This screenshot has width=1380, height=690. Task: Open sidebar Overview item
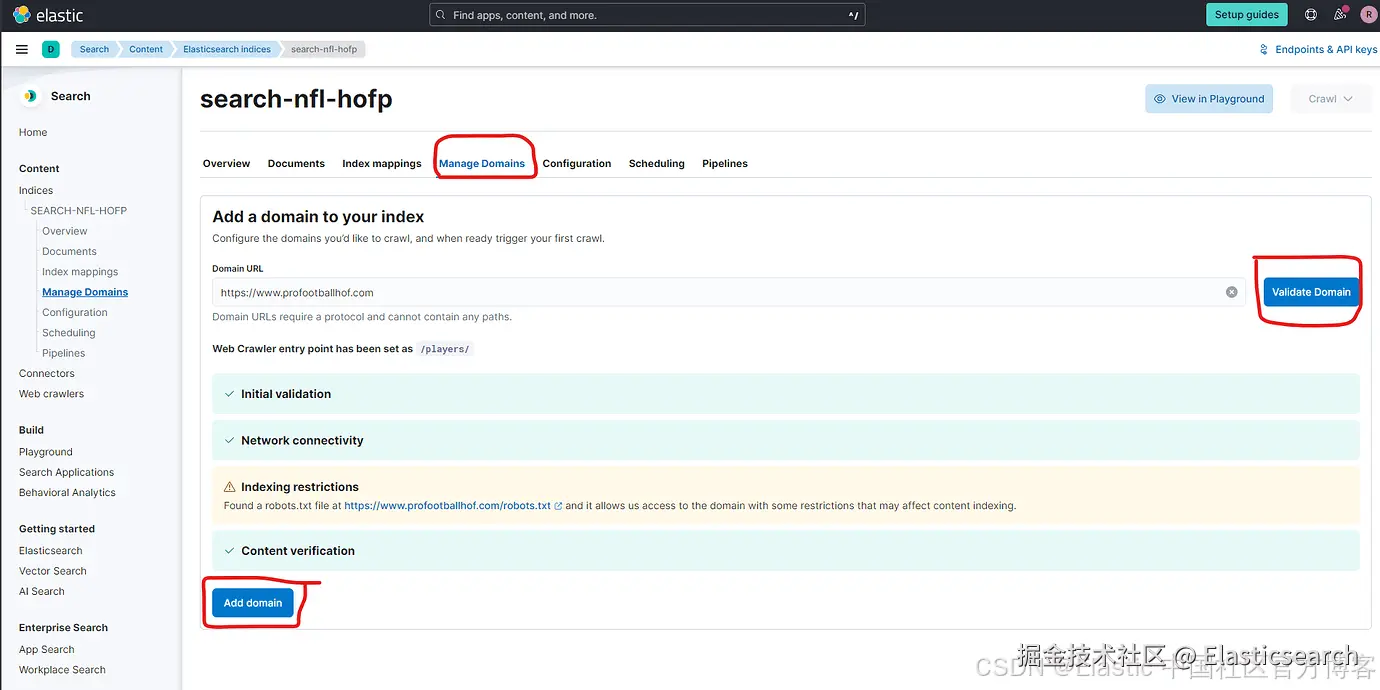65,231
